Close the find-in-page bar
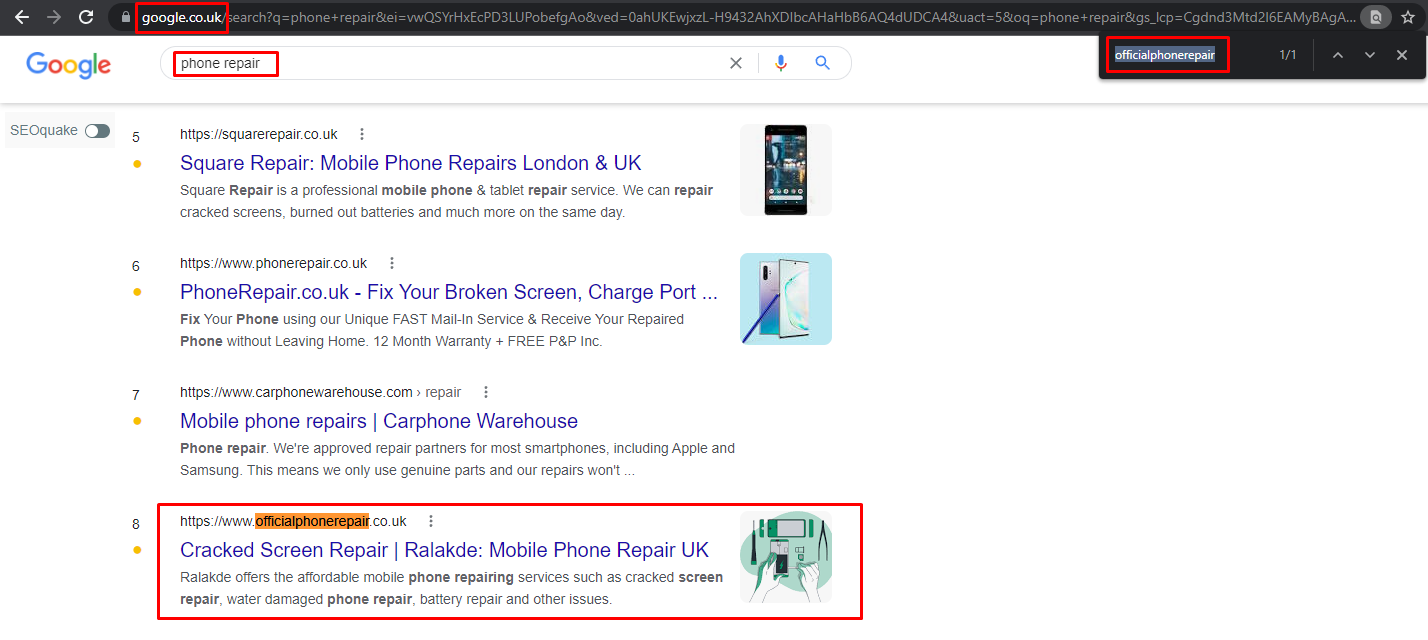The height and width of the screenshot is (640, 1428). pos(1402,55)
